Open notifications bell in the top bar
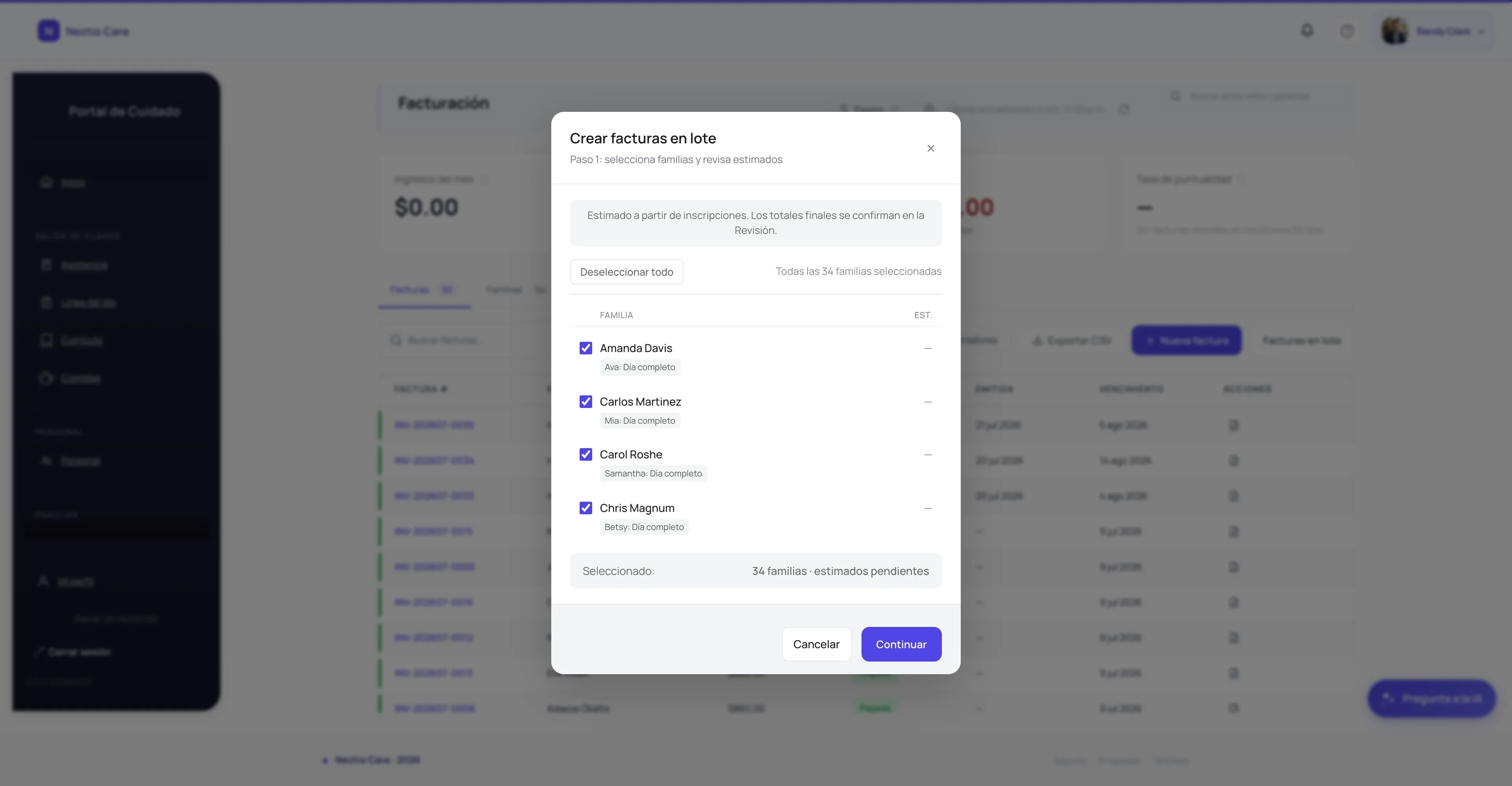Screen dimensions: 1512x786 click(x=1306, y=31)
